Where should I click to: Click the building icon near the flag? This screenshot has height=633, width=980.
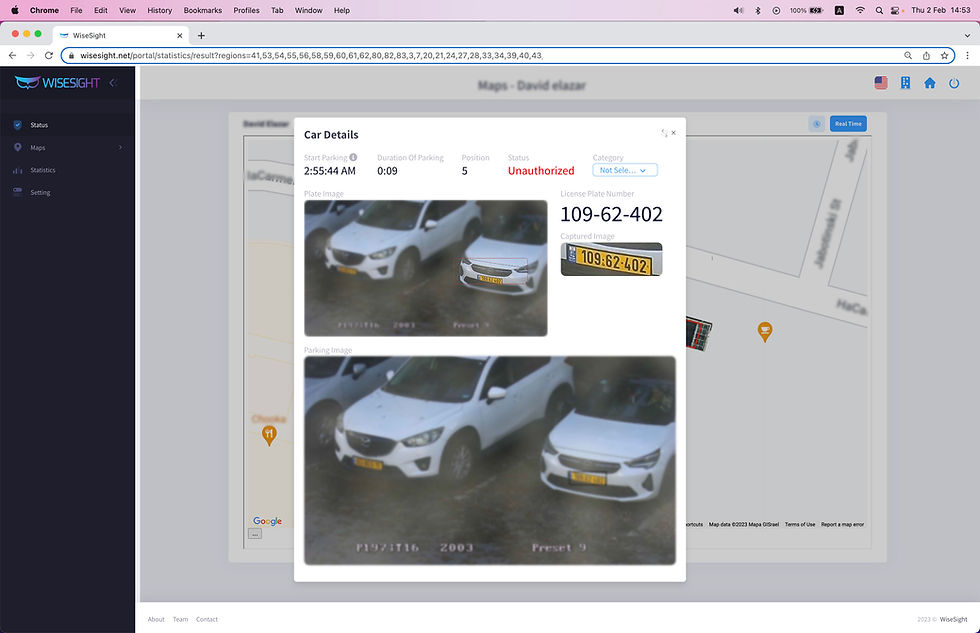pyautogui.click(x=904, y=83)
